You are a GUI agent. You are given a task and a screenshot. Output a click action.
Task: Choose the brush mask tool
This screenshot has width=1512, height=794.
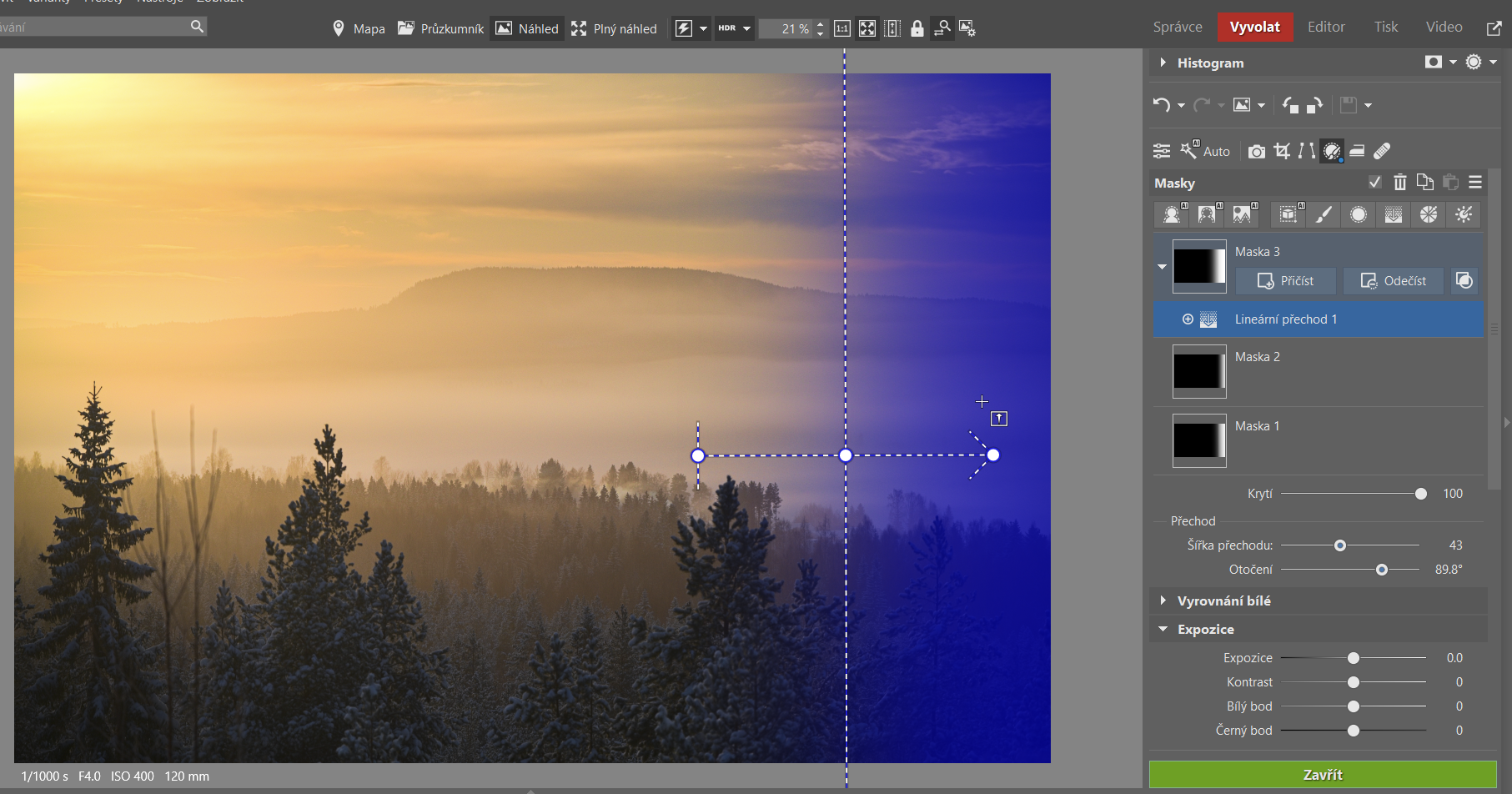click(1324, 215)
